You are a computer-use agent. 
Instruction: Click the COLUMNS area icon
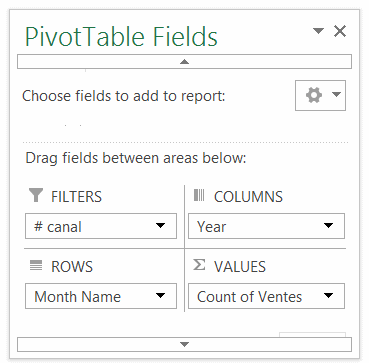click(x=199, y=195)
